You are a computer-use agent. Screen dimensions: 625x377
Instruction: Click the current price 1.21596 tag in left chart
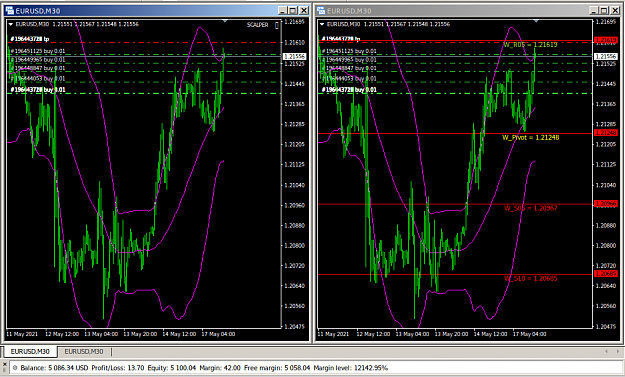(x=295, y=57)
